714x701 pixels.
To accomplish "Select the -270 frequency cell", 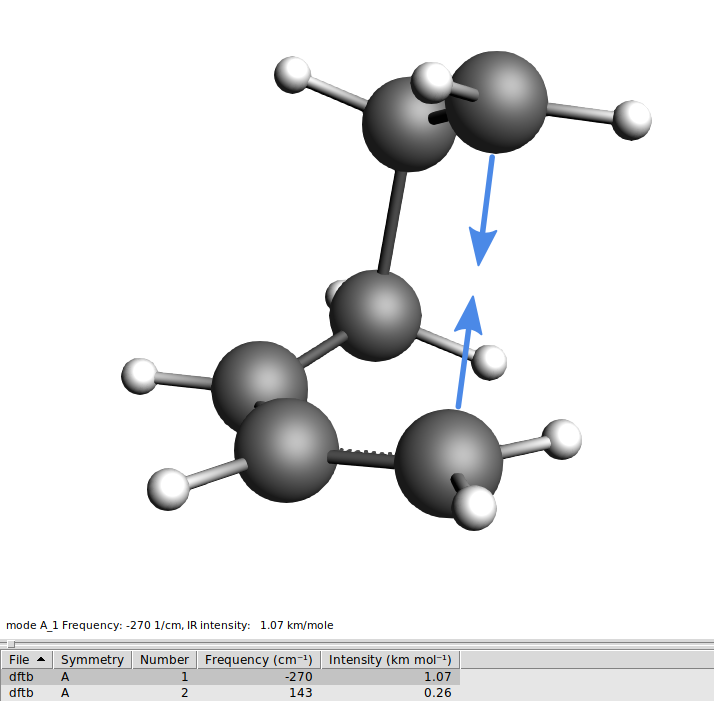I will pos(258,677).
